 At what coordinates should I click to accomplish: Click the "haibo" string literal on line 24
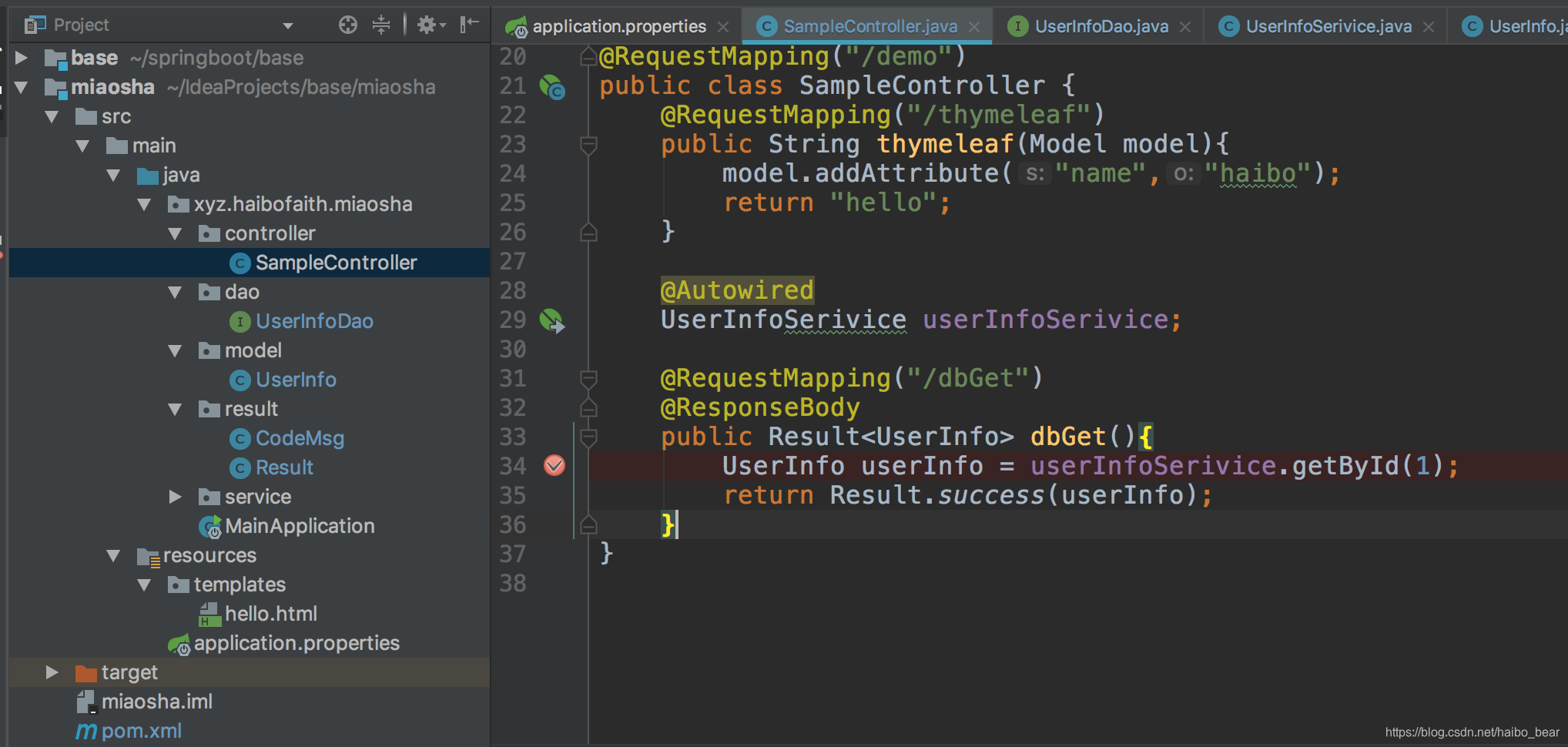click(x=1258, y=173)
